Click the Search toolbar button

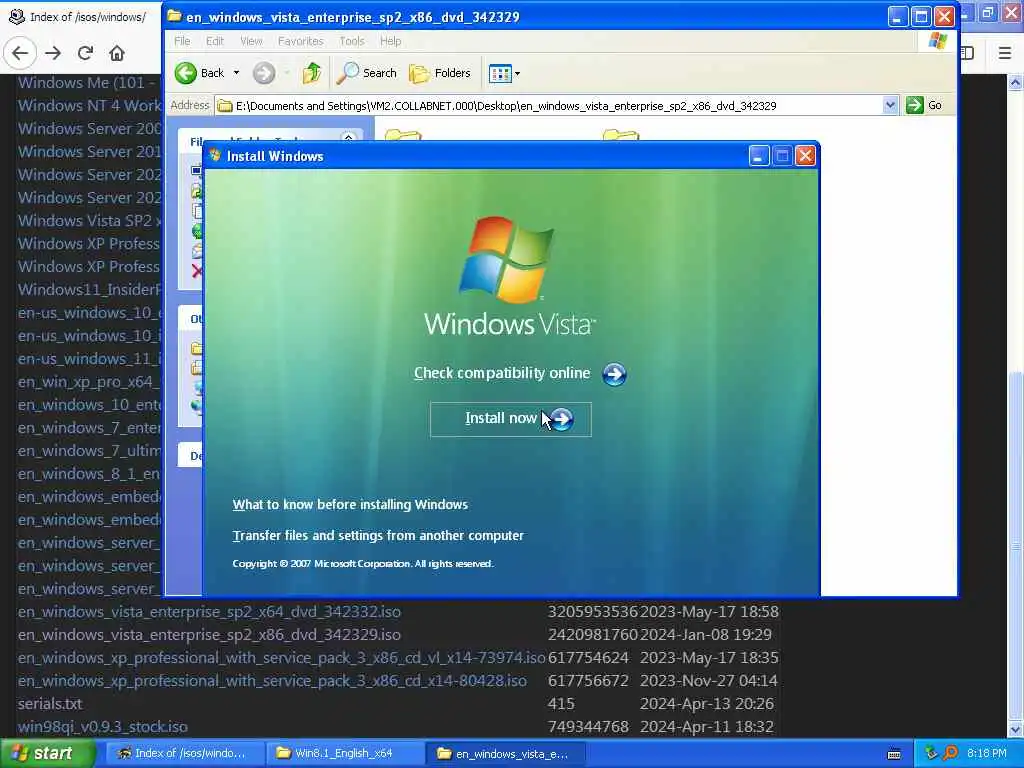(x=367, y=73)
